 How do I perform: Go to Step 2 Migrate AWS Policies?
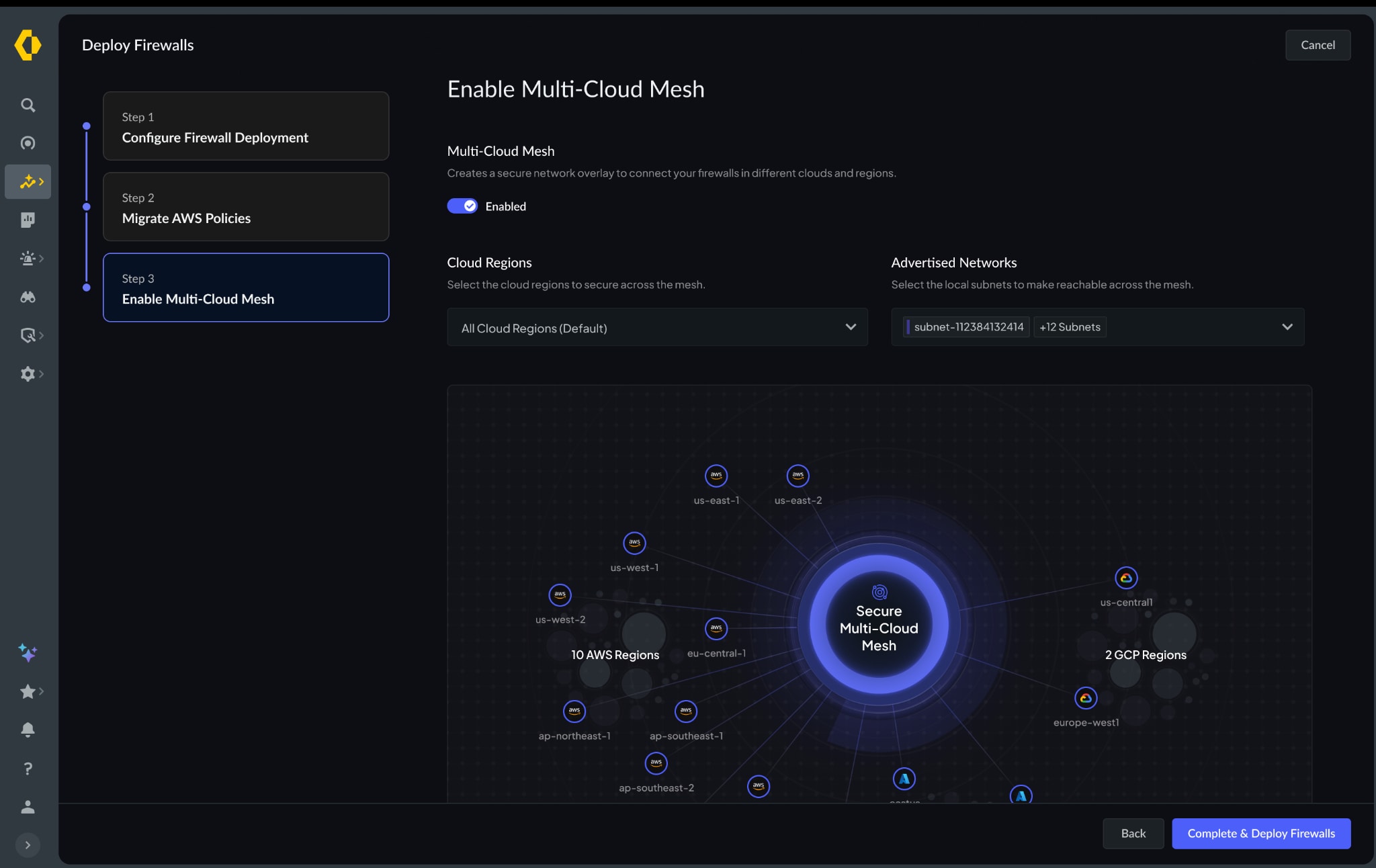[246, 207]
